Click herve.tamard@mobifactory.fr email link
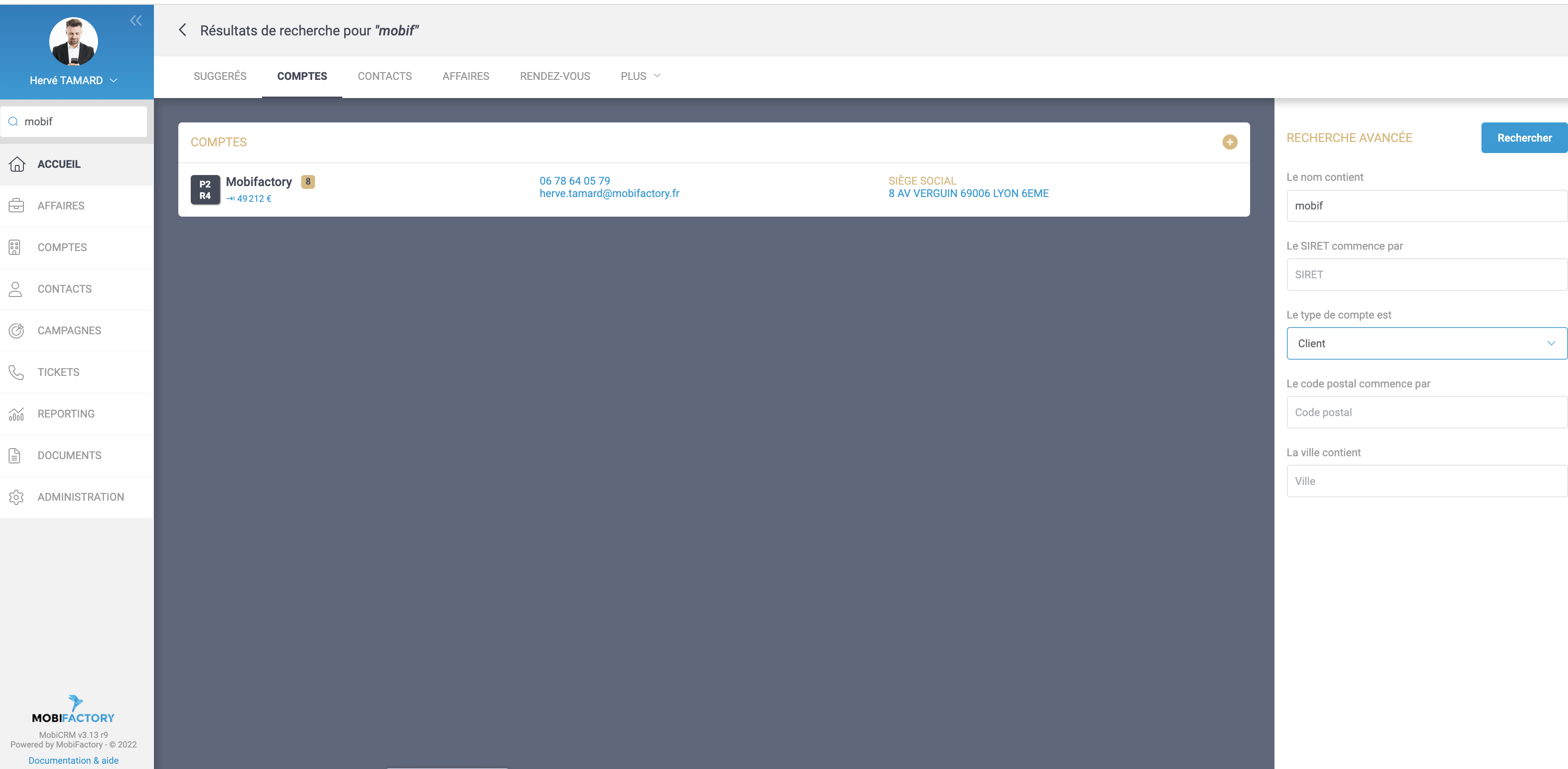The height and width of the screenshot is (769, 1568). click(609, 194)
